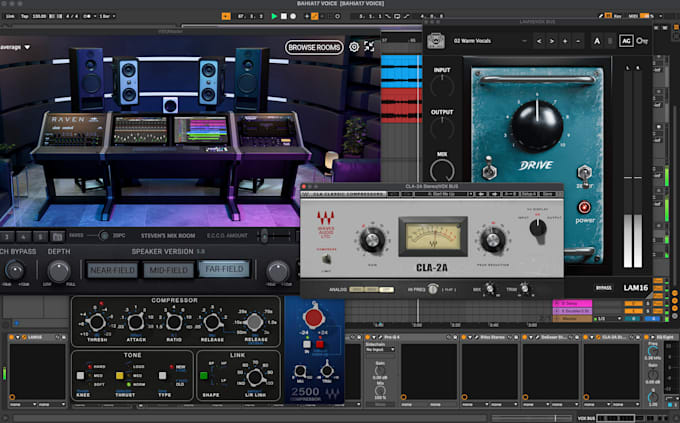680x423 pixels.
Task: Toggle the AG auto gain button
Action: (x=626, y=41)
